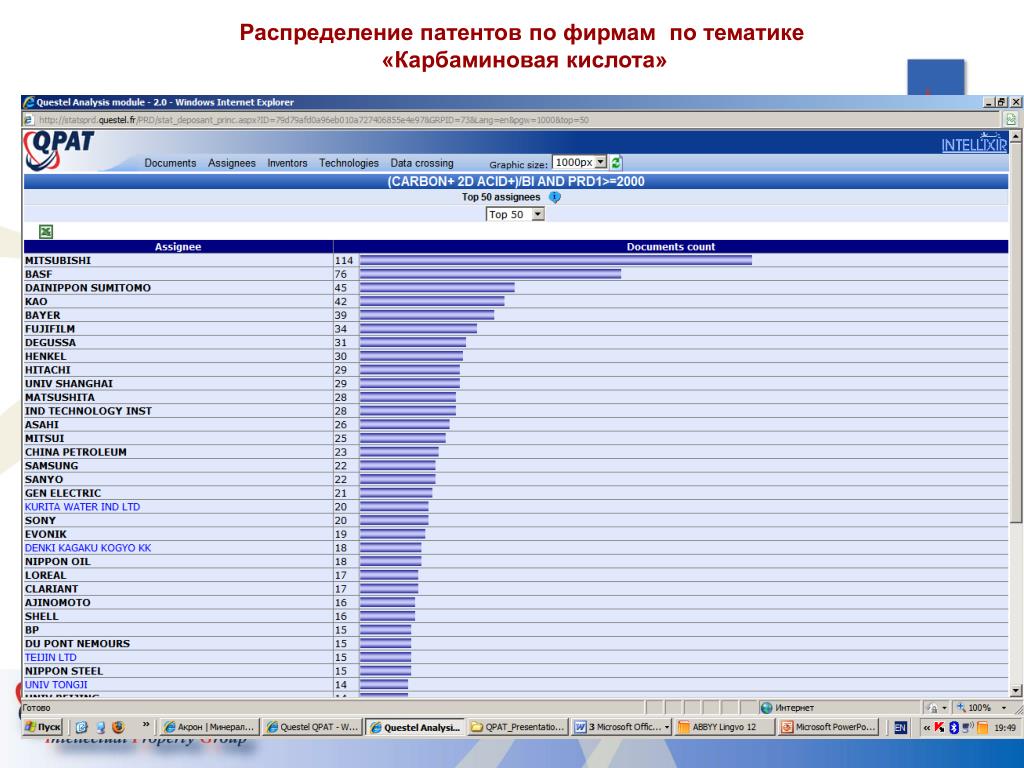Viewport: 1024px width, 768px height.
Task: Open the Documents menu item
Action: tap(170, 163)
